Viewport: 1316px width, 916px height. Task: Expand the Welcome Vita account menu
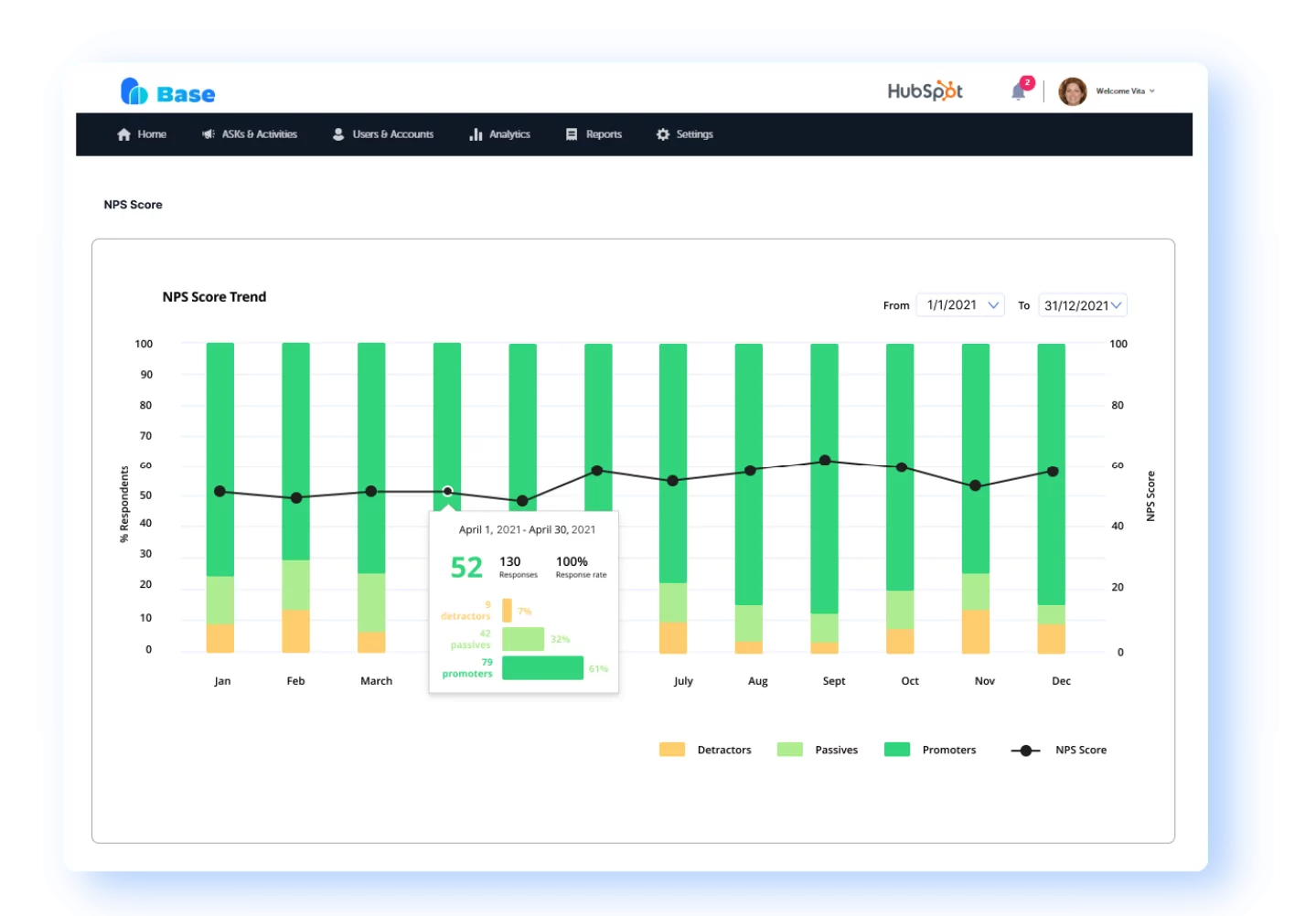point(1123,91)
